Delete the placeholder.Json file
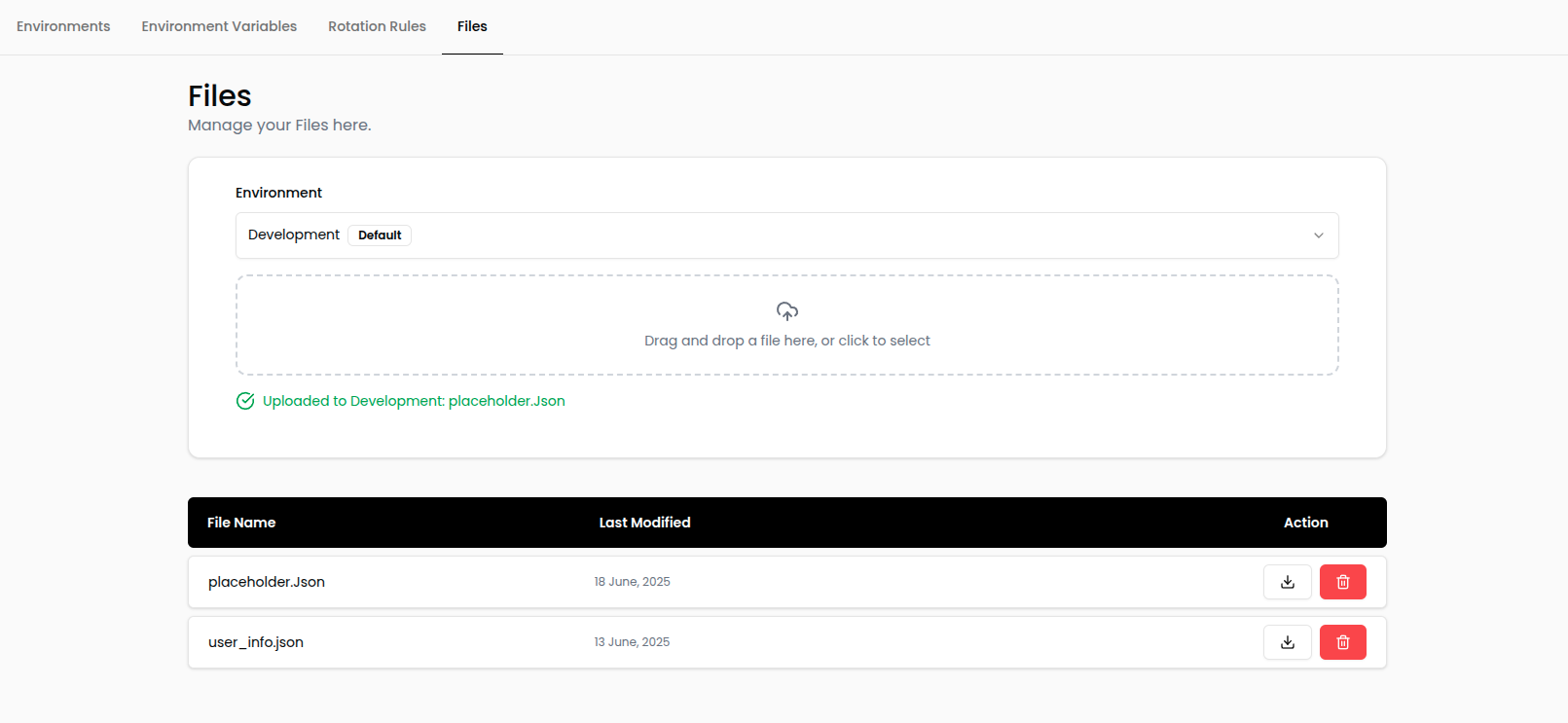 click(x=1342, y=581)
